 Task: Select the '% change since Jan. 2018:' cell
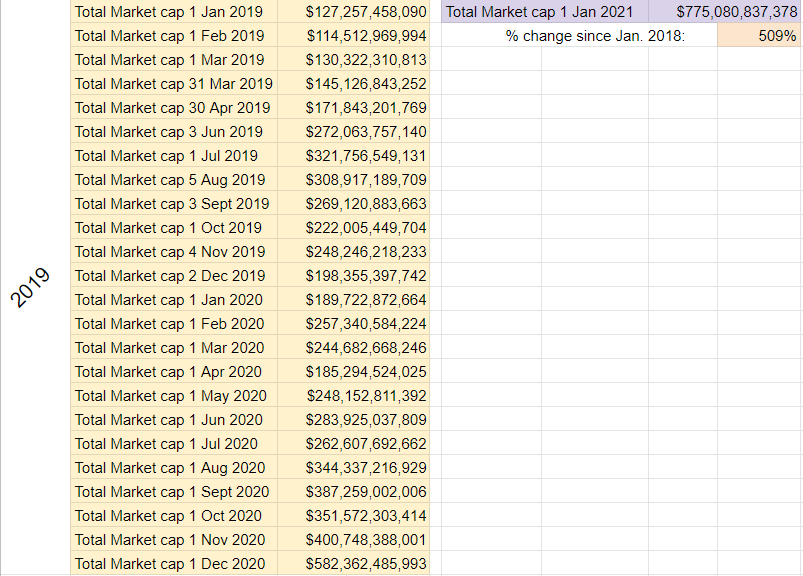(579, 35)
